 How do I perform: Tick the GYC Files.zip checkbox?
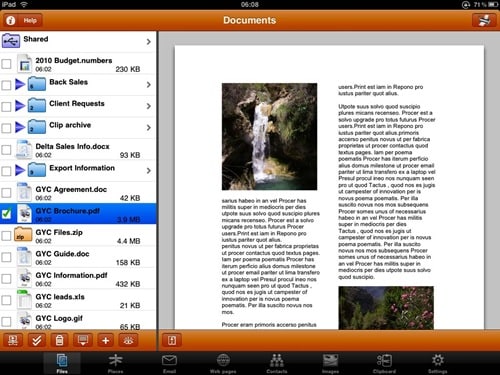tap(6, 236)
